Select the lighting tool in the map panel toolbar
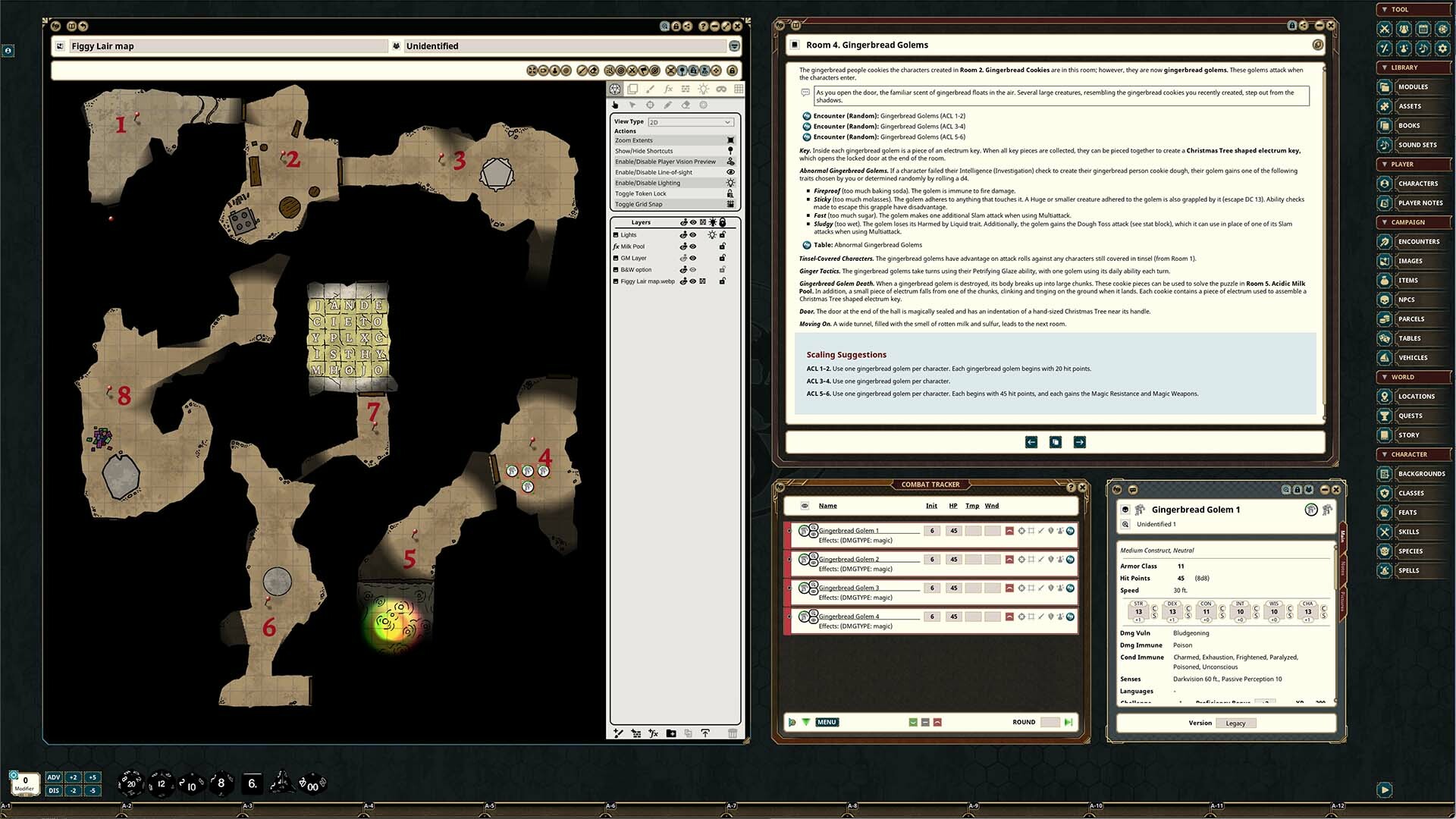 (704, 89)
